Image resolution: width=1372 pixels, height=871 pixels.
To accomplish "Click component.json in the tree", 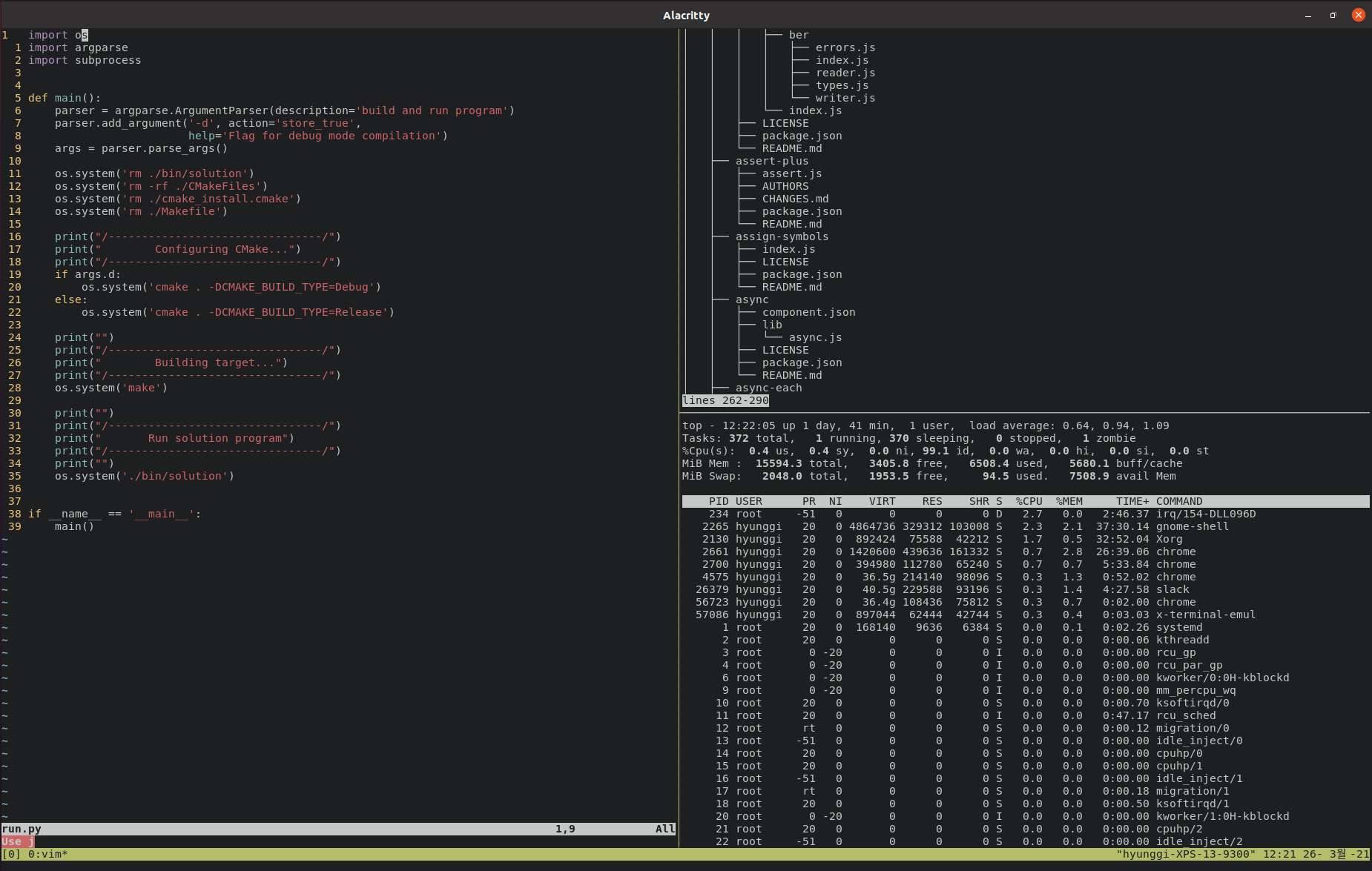I will click(x=809, y=312).
